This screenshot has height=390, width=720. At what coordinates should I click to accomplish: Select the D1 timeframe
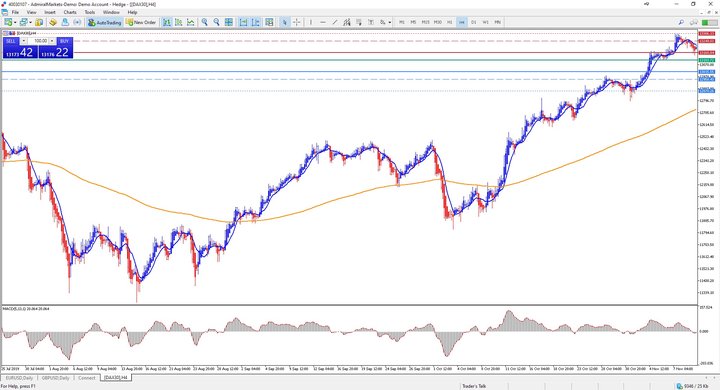(x=473, y=22)
